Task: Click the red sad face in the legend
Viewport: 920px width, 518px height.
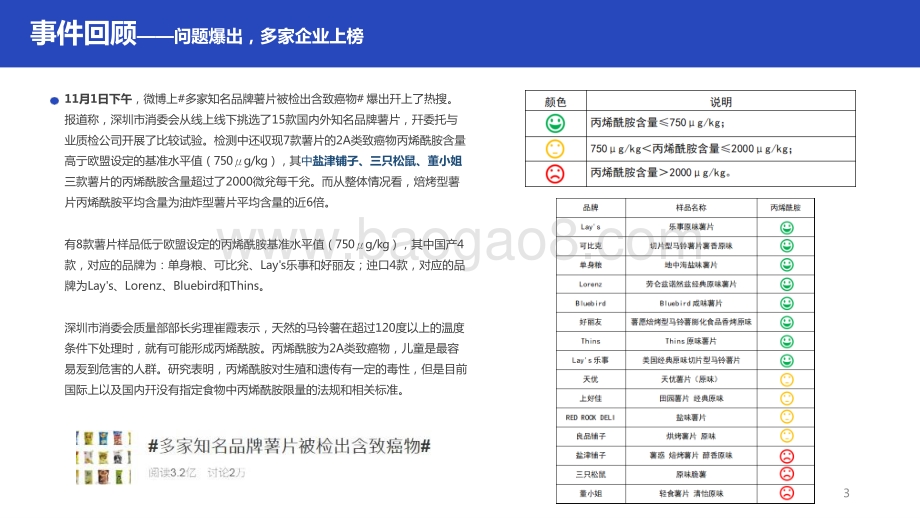Action: pyautogui.click(x=555, y=174)
